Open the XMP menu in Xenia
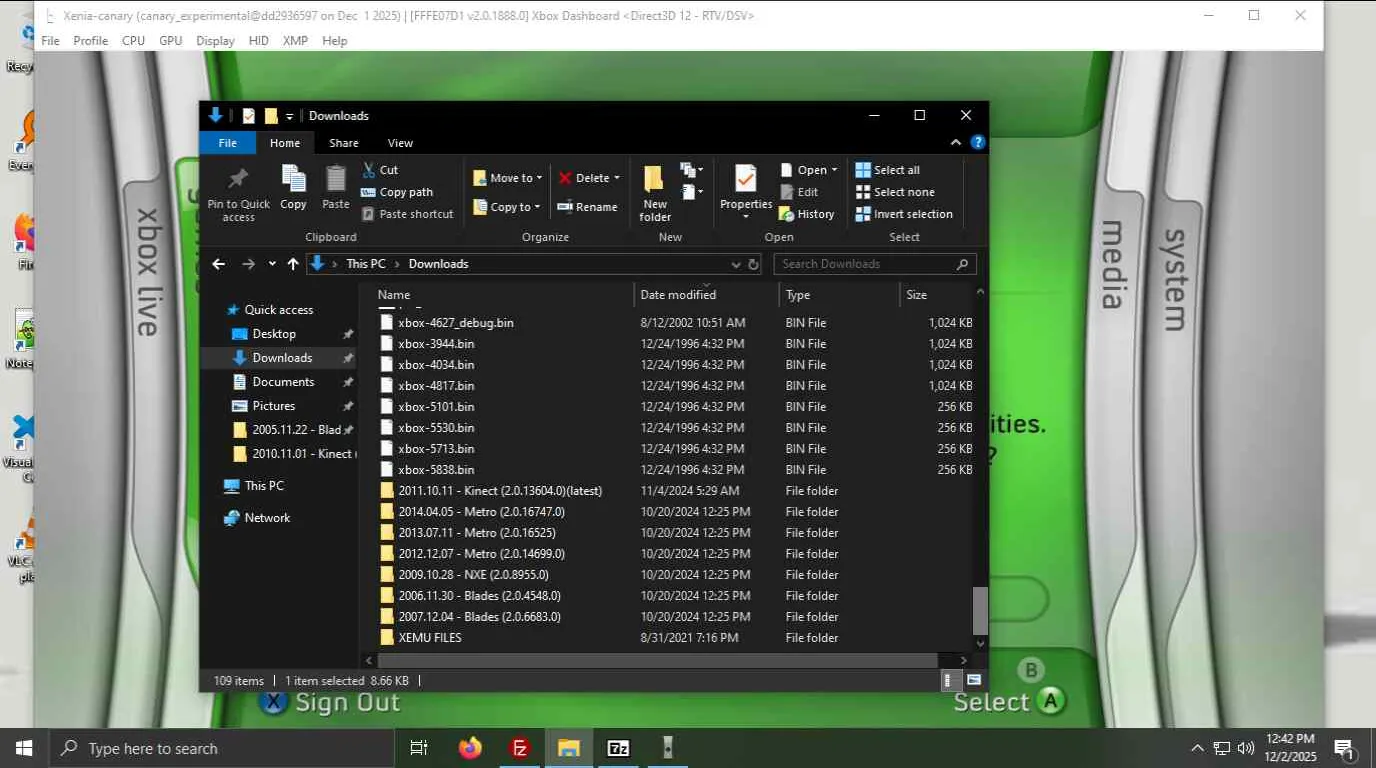The height and width of the screenshot is (768, 1376). (x=295, y=41)
